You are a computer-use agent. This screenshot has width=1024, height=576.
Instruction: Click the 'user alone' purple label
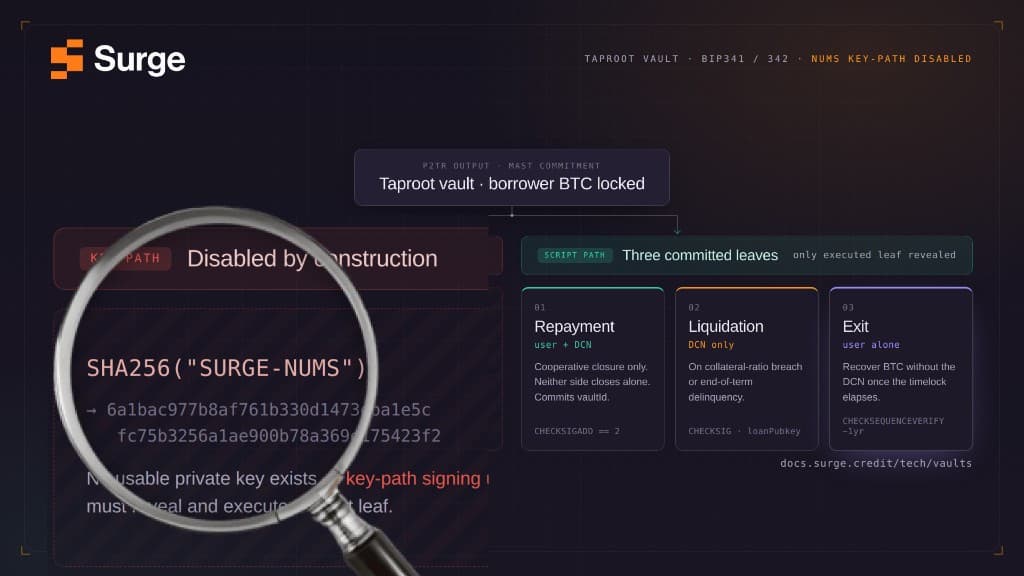click(x=871, y=345)
